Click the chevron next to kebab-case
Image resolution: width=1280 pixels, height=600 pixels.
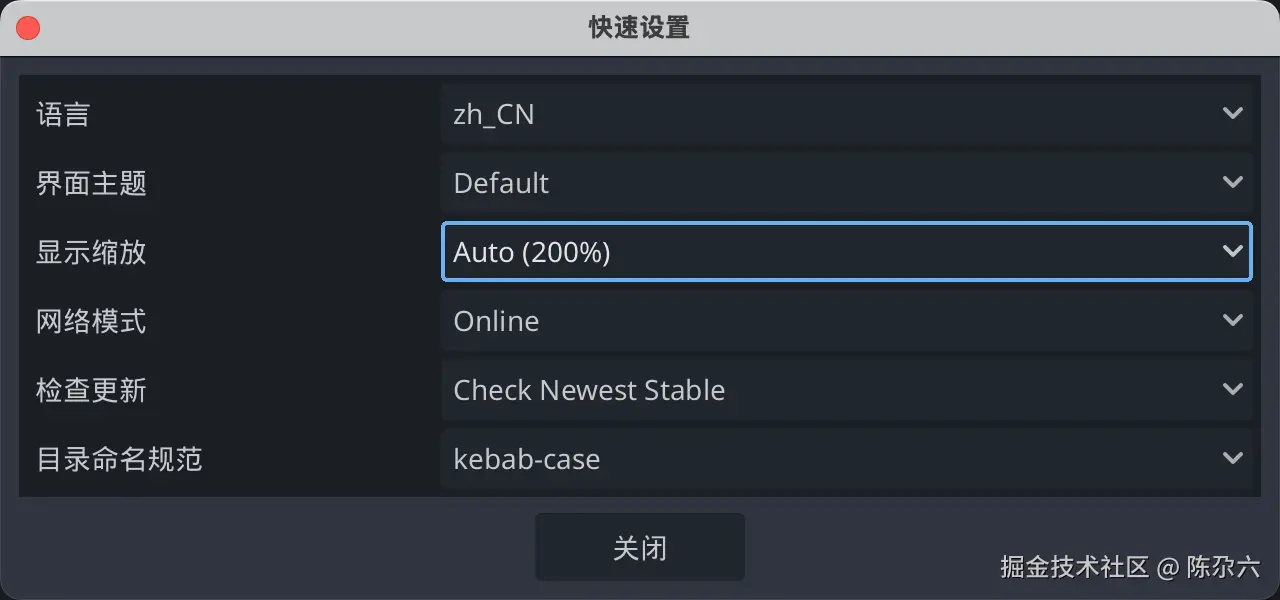1232,458
